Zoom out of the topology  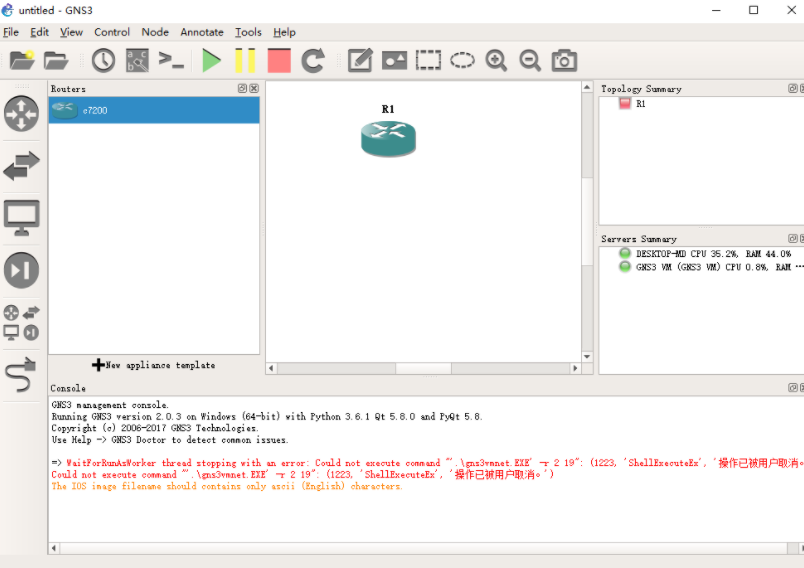(x=530, y=60)
